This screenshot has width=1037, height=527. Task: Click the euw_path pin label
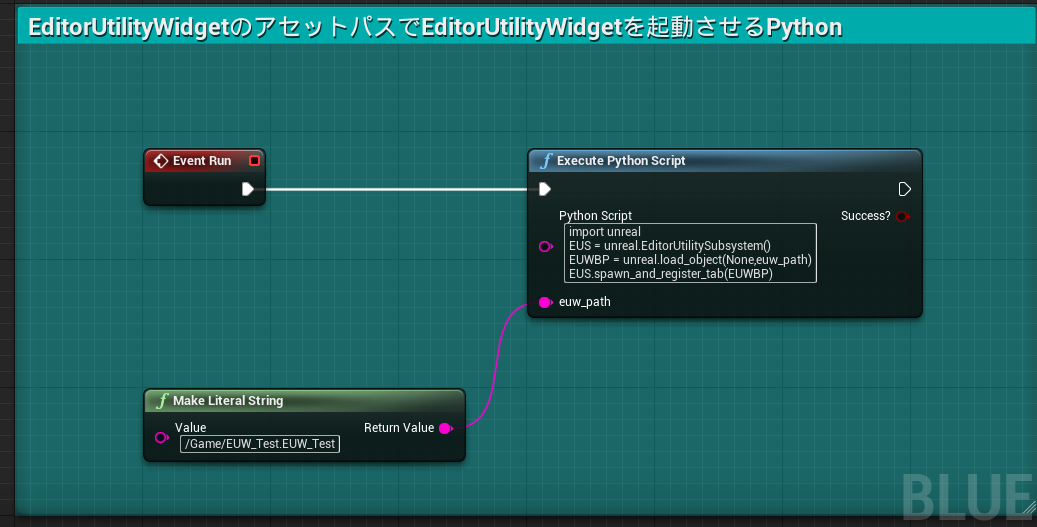click(585, 302)
